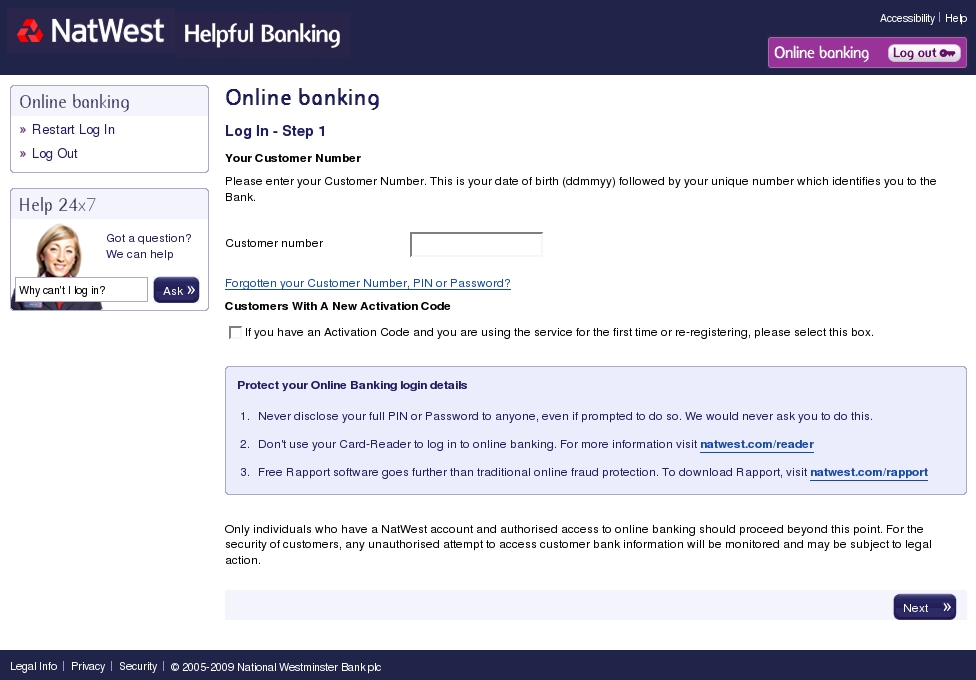Open the Security footer link
976x680 pixels.
(x=138, y=666)
